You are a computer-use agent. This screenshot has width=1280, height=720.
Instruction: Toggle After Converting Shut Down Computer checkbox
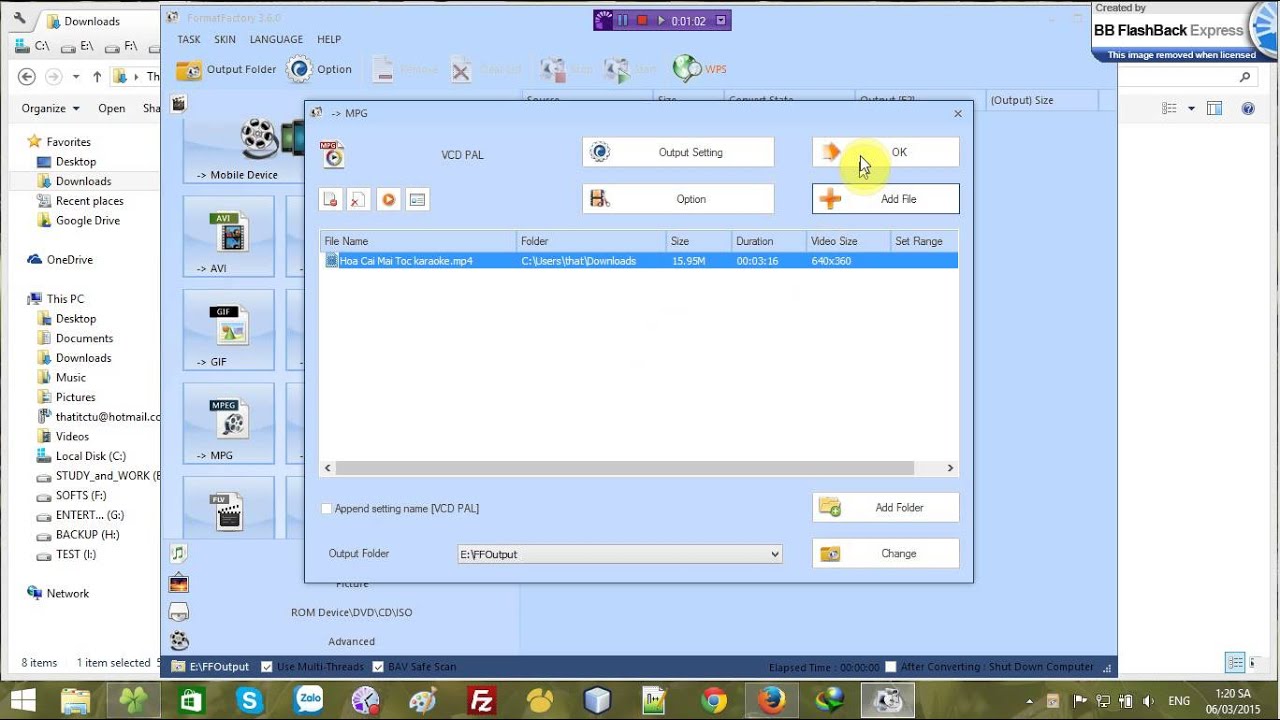tap(890, 667)
